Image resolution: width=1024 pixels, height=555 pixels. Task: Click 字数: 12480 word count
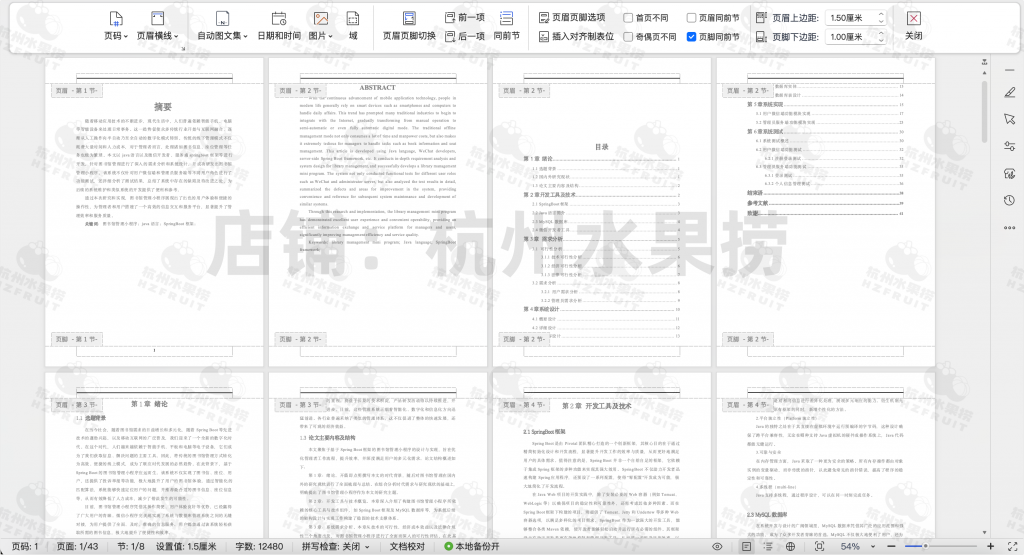[259, 547]
